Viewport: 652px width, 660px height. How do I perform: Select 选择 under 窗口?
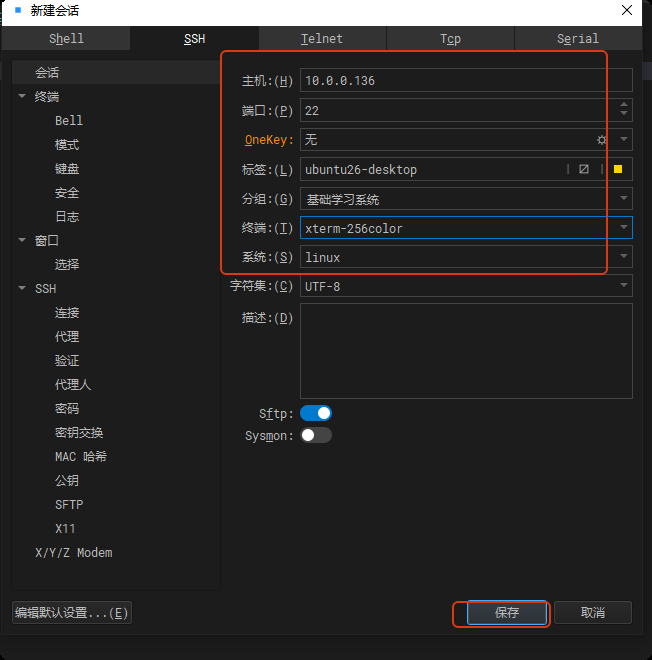coord(67,264)
